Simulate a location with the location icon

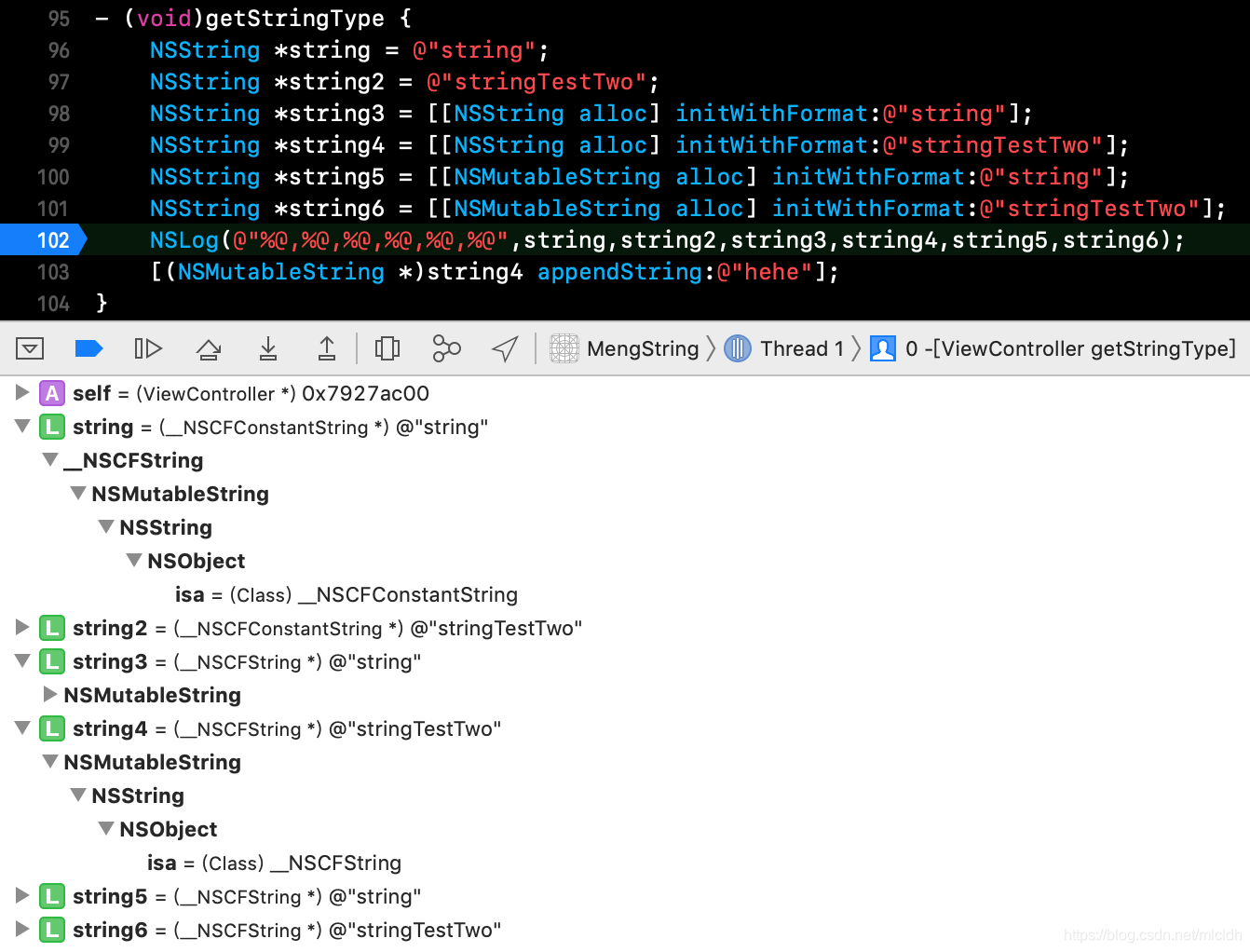[504, 347]
